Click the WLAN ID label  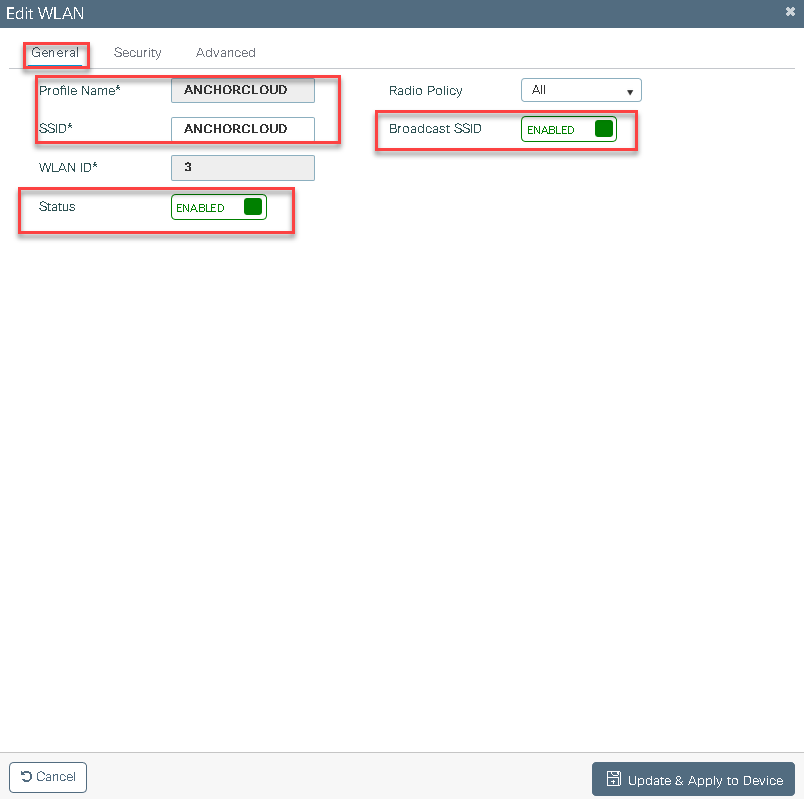tap(68, 168)
